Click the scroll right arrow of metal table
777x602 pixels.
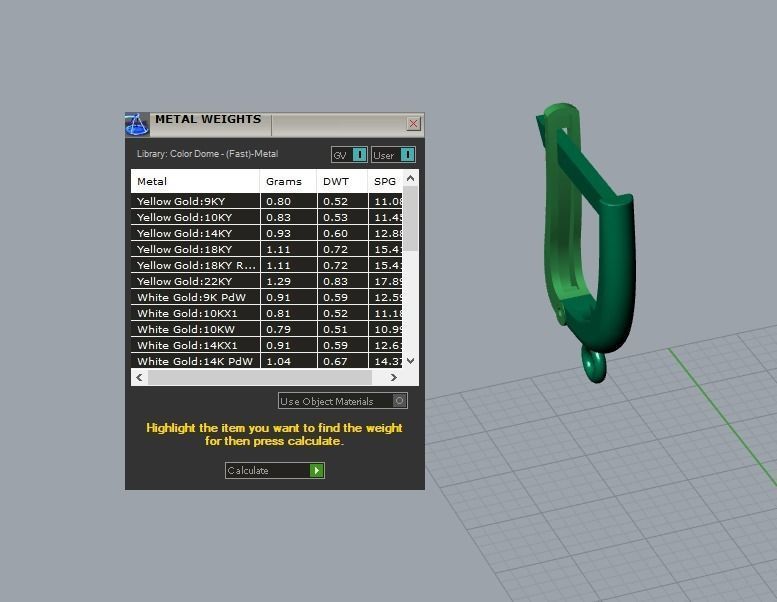point(393,378)
